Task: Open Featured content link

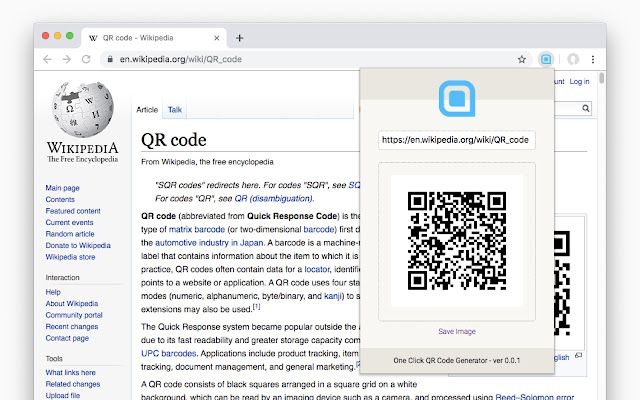Action: tap(73, 211)
